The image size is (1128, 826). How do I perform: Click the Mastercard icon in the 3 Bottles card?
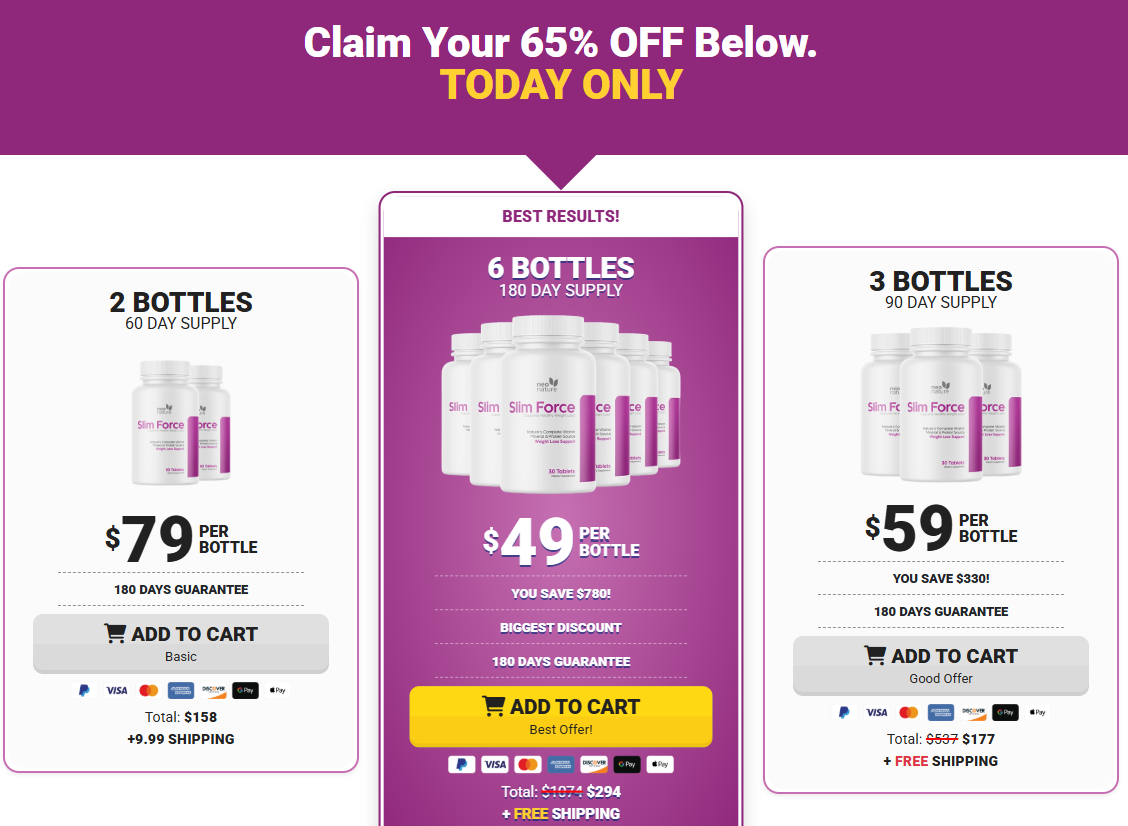tap(909, 712)
